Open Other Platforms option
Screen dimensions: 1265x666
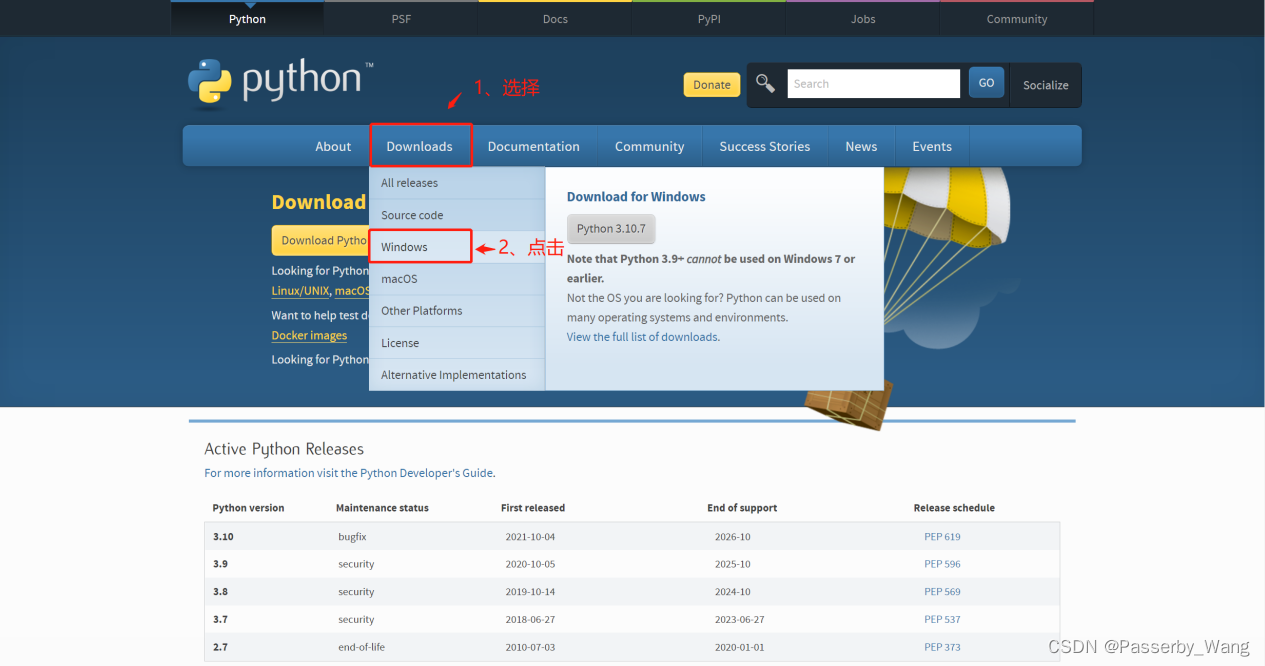[421, 310]
